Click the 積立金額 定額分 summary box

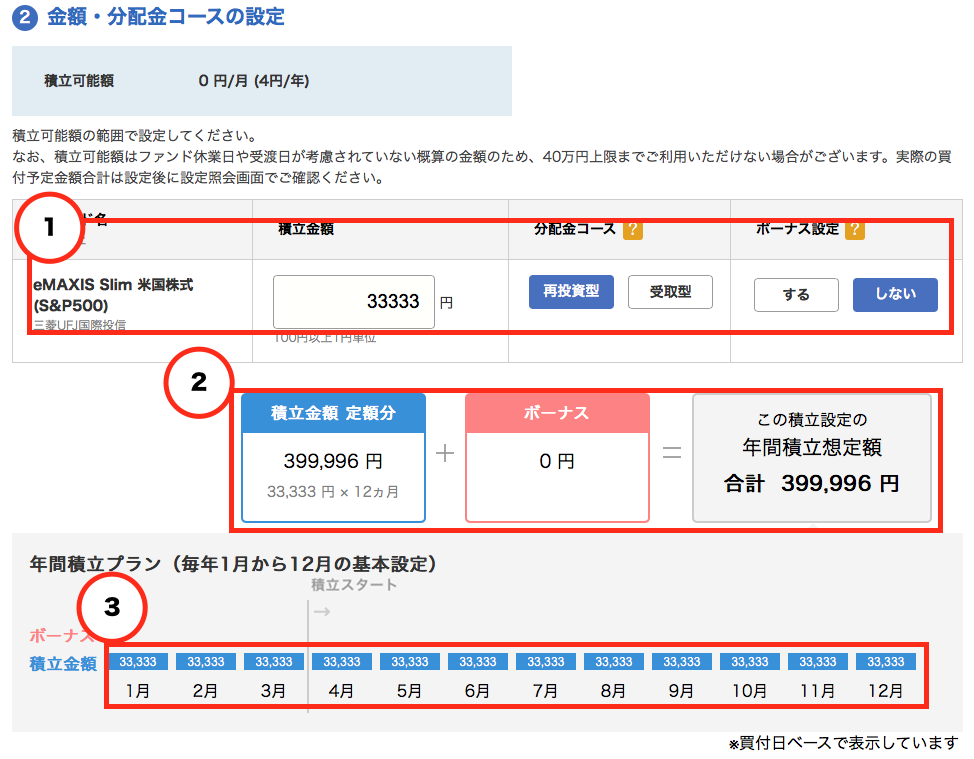click(x=333, y=458)
